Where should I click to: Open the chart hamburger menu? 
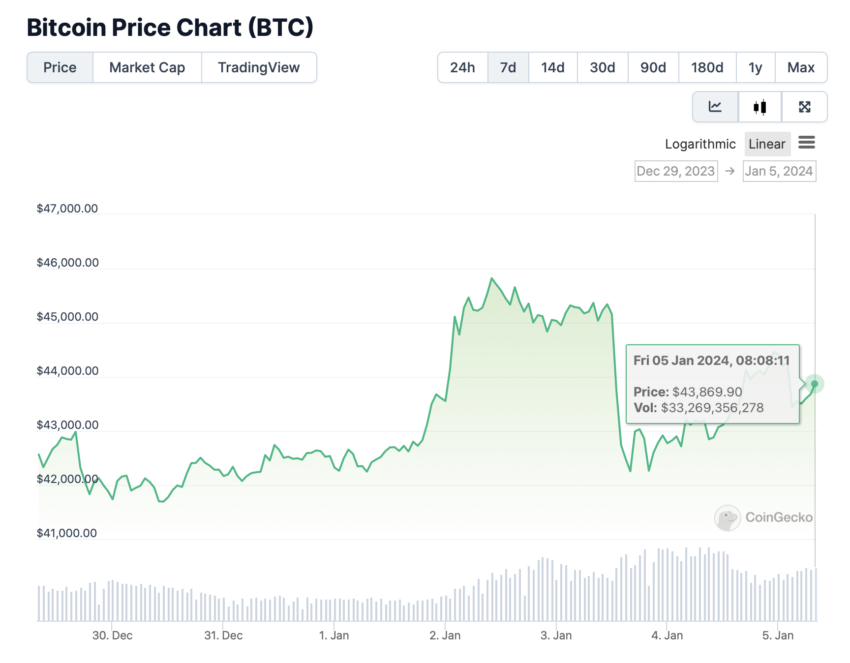pos(807,143)
